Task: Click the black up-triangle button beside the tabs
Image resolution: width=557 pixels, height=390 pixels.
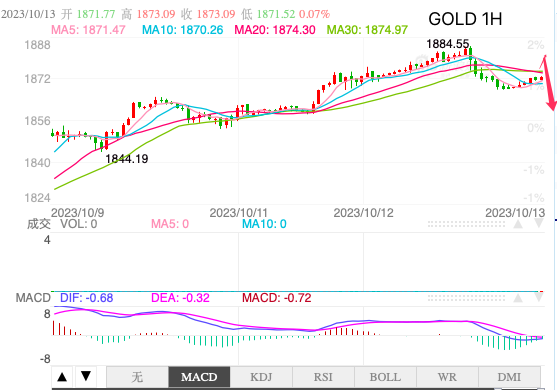Action: pyautogui.click(x=62, y=377)
